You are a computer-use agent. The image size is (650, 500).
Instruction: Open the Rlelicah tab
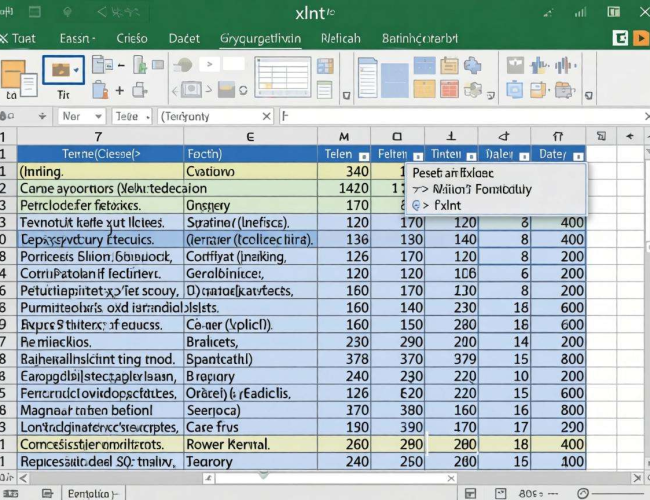pos(341,39)
